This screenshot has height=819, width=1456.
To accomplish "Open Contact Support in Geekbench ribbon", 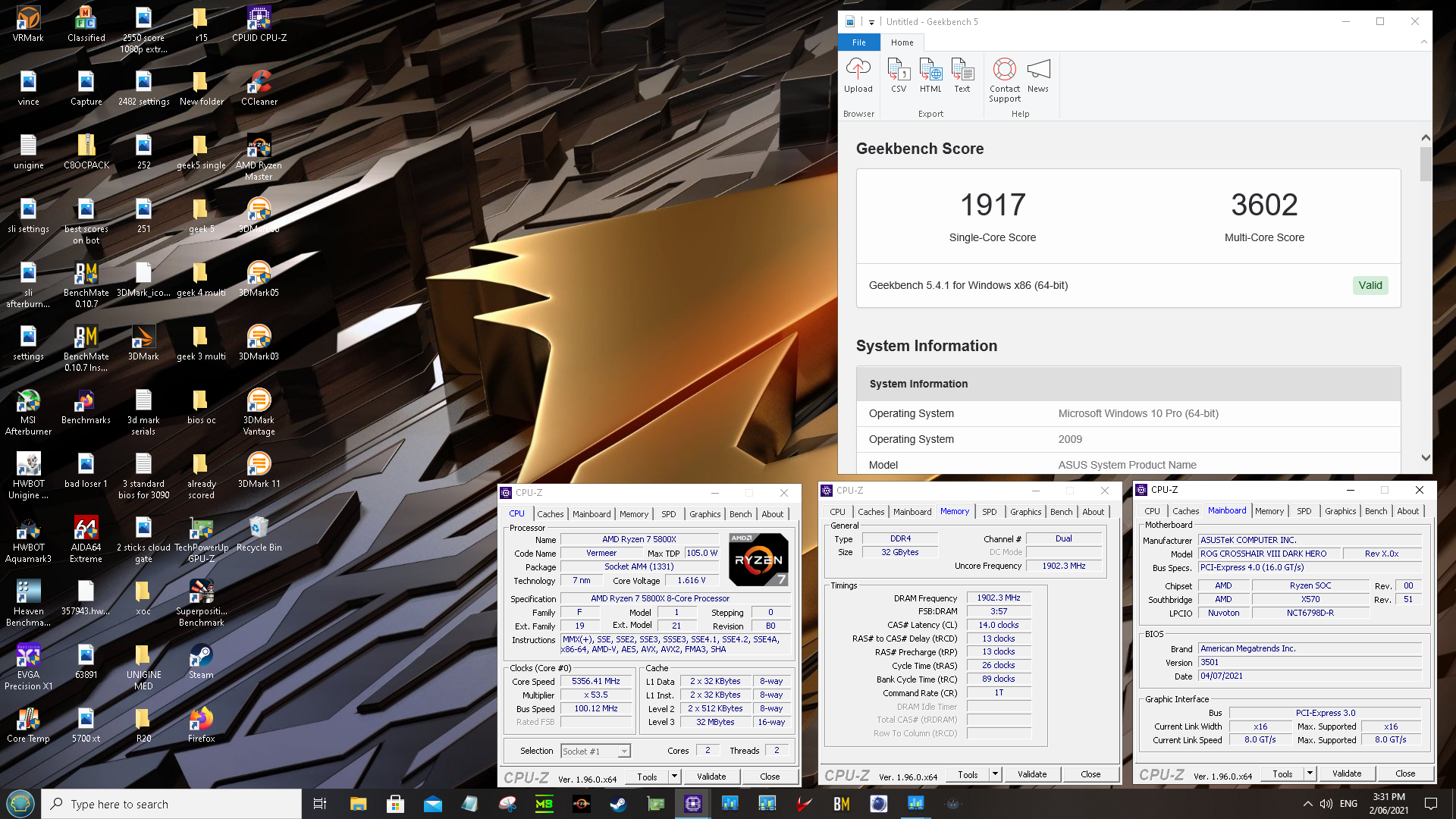I will pyautogui.click(x=1005, y=80).
